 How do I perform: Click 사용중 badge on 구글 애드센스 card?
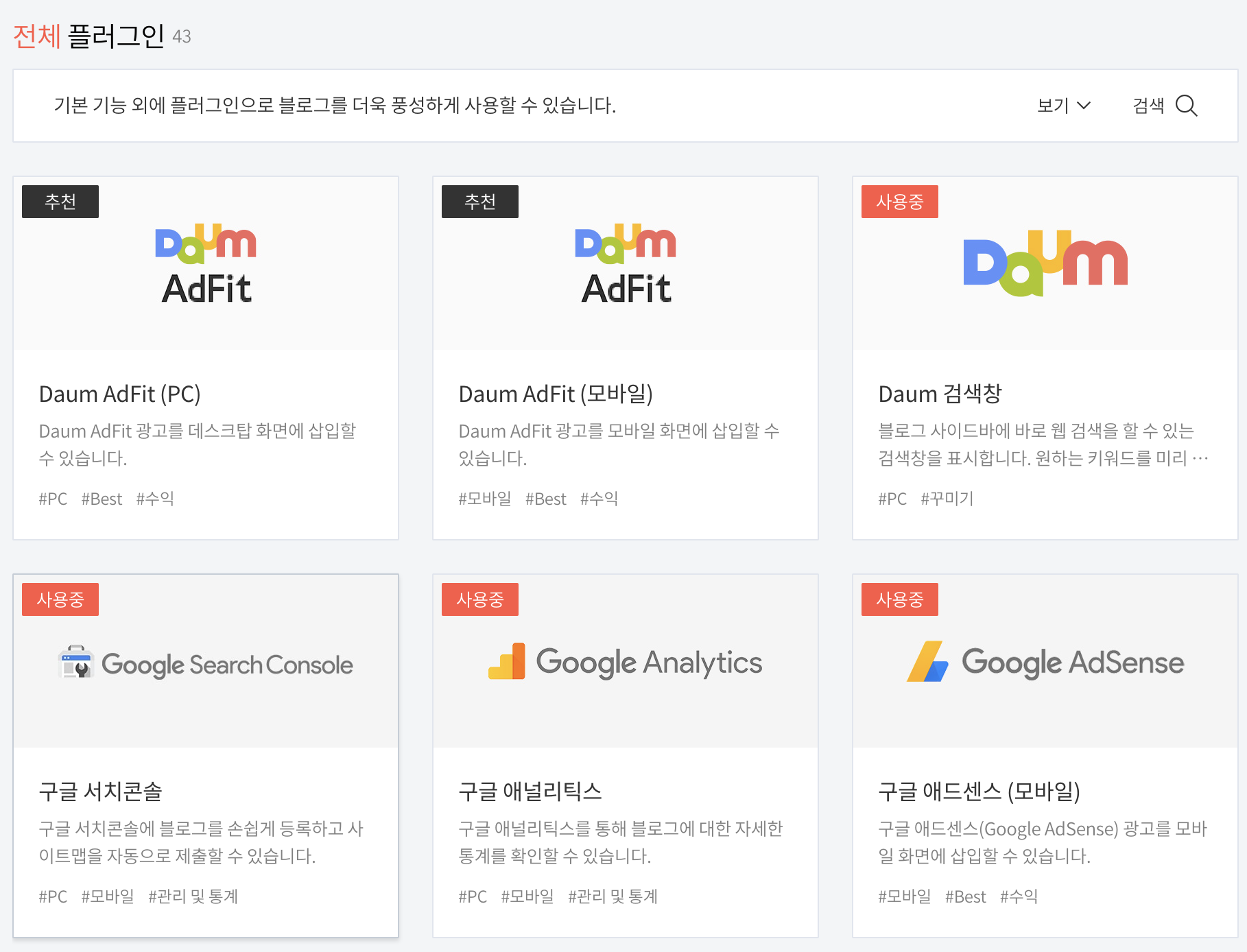(900, 599)
